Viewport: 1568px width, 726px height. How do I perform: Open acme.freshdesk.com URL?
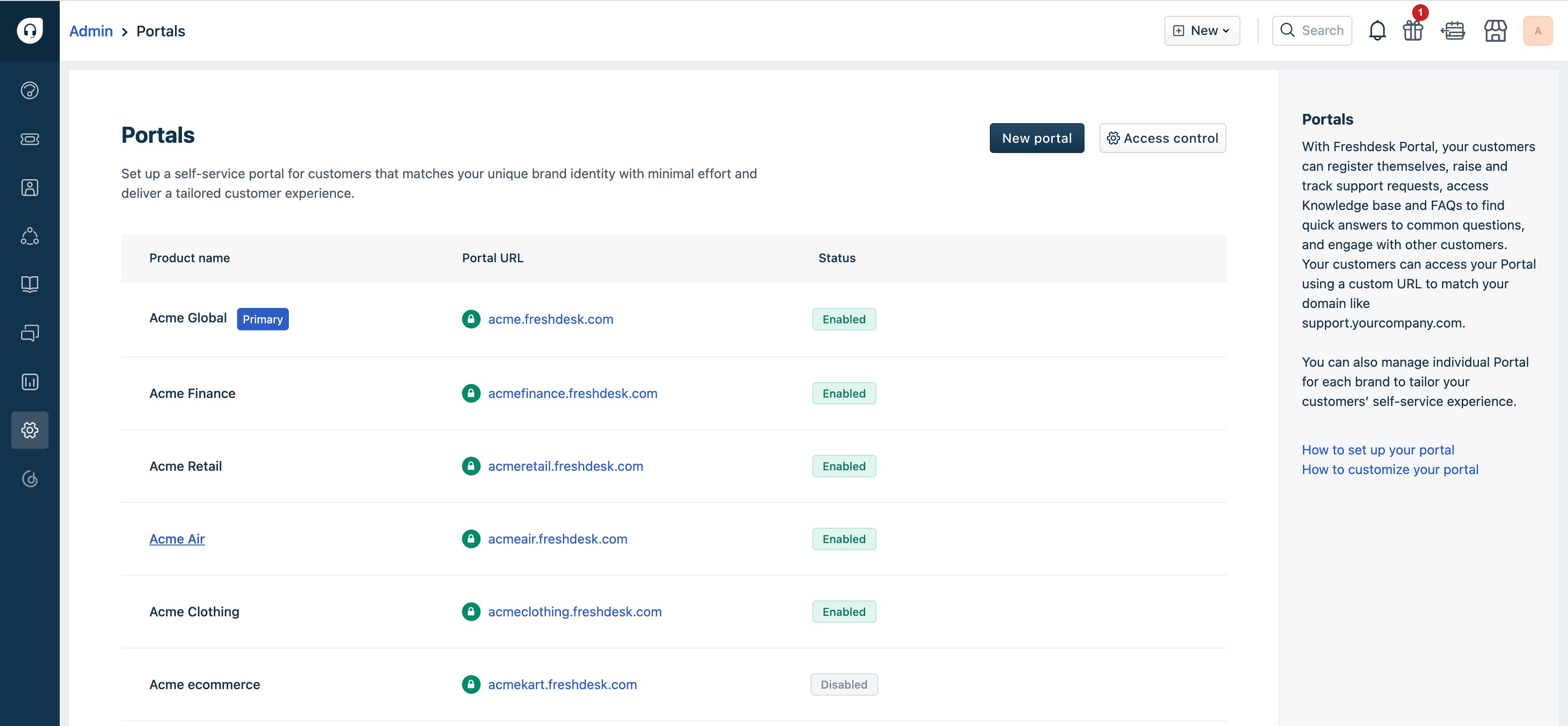coord(550,319)
